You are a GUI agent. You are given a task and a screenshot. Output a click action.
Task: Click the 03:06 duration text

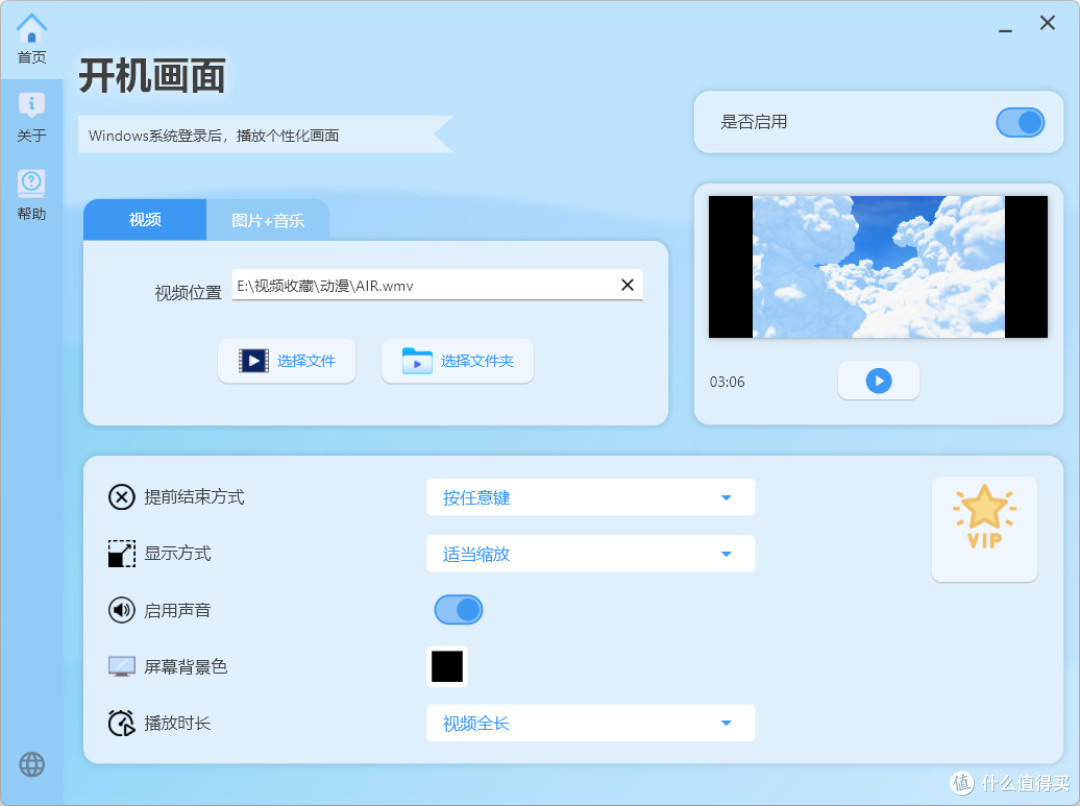(727, 382)
